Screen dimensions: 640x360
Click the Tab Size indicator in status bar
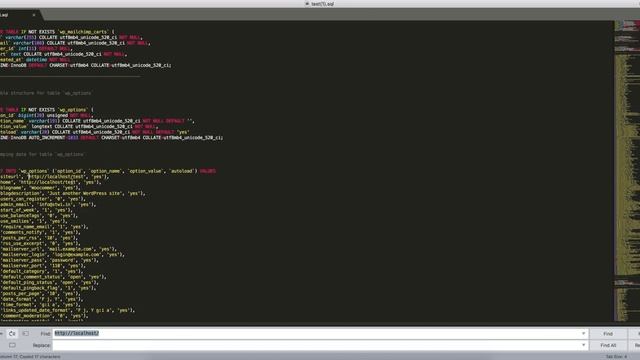[x=616, y=357]
